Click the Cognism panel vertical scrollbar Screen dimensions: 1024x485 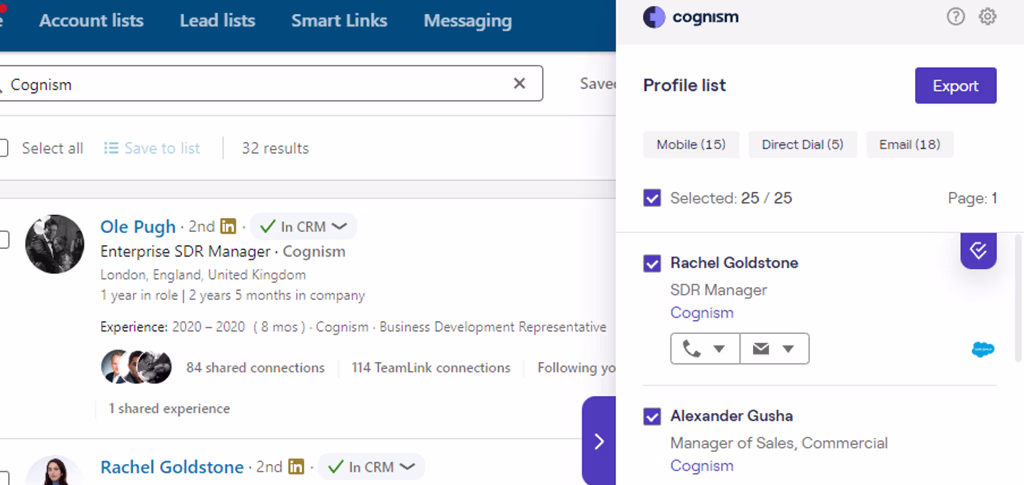click(x=1019, y=297)
